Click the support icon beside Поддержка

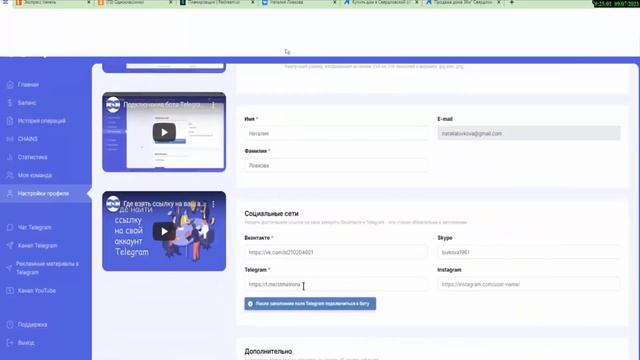pyautogui.click(x=10, y=324)
